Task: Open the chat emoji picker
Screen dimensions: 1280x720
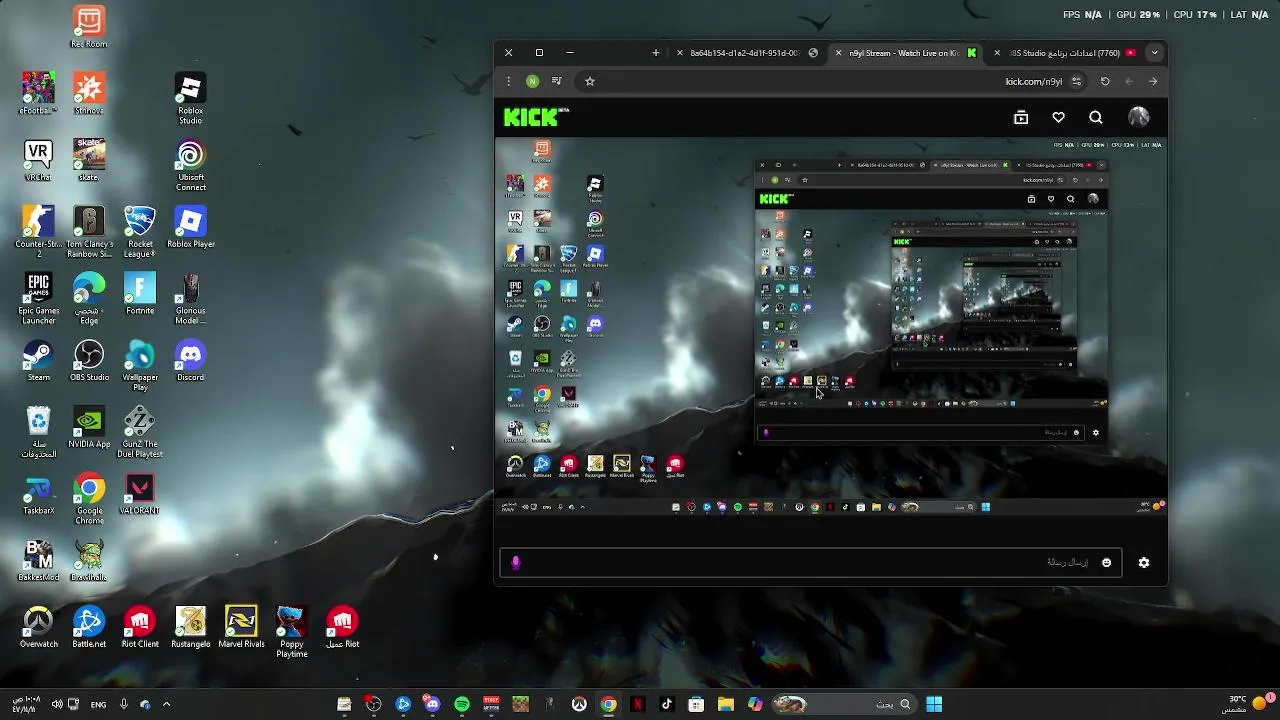Action: [x=1106, y=562]
